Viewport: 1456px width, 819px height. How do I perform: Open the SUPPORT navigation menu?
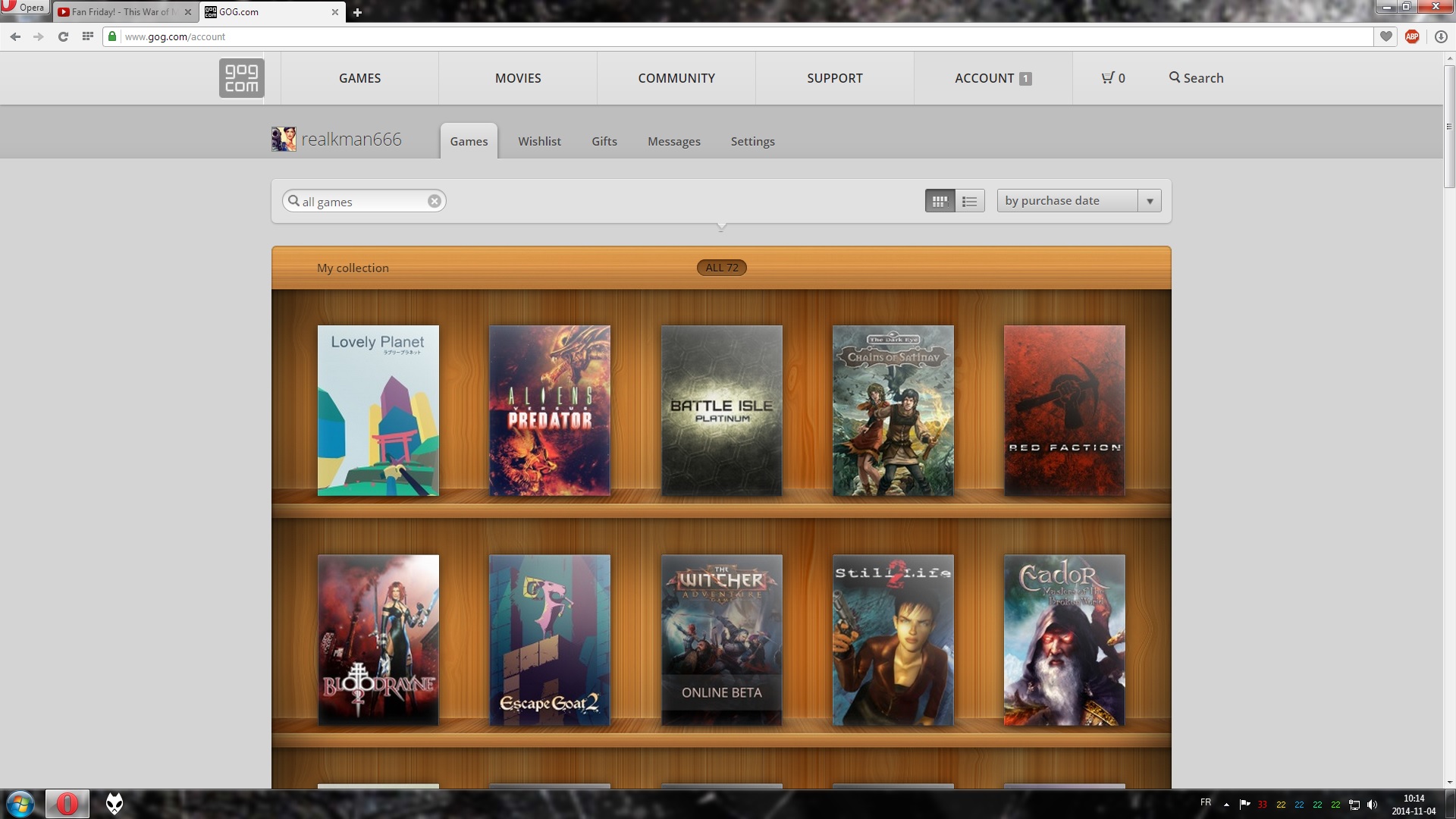(x=835, y=78)
